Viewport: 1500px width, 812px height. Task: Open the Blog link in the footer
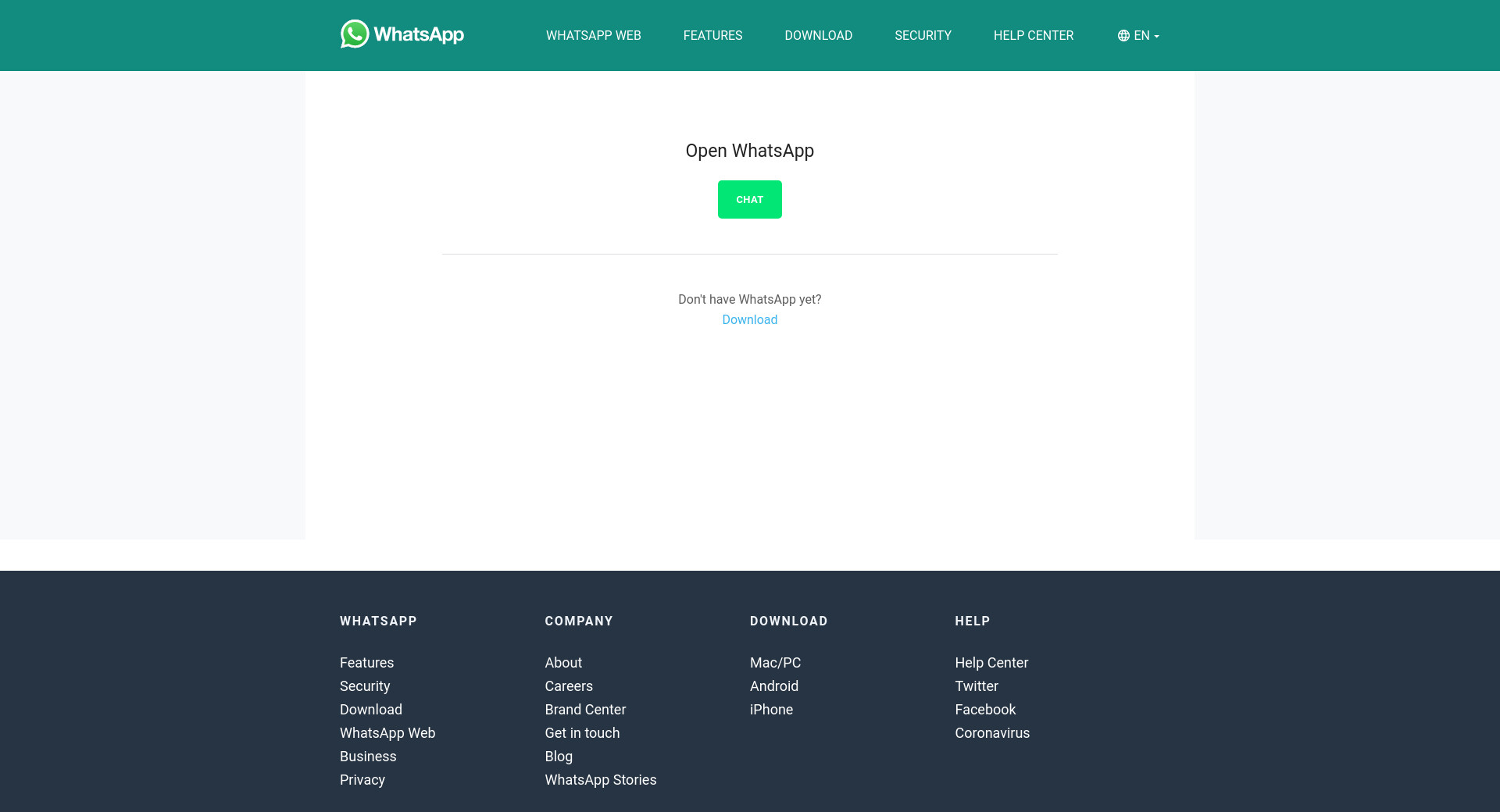(559, 757)
